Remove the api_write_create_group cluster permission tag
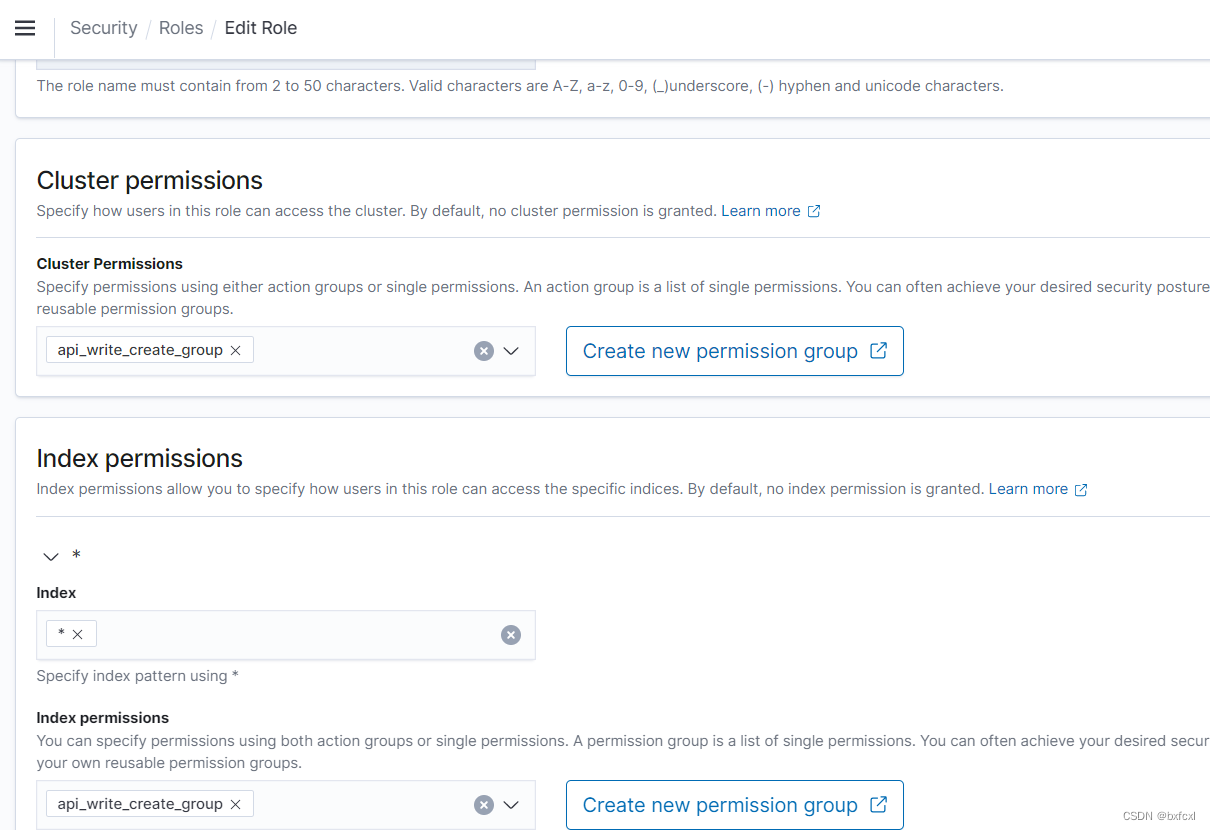The width and height of the screenshot is (1210, 830). [236, 350]
